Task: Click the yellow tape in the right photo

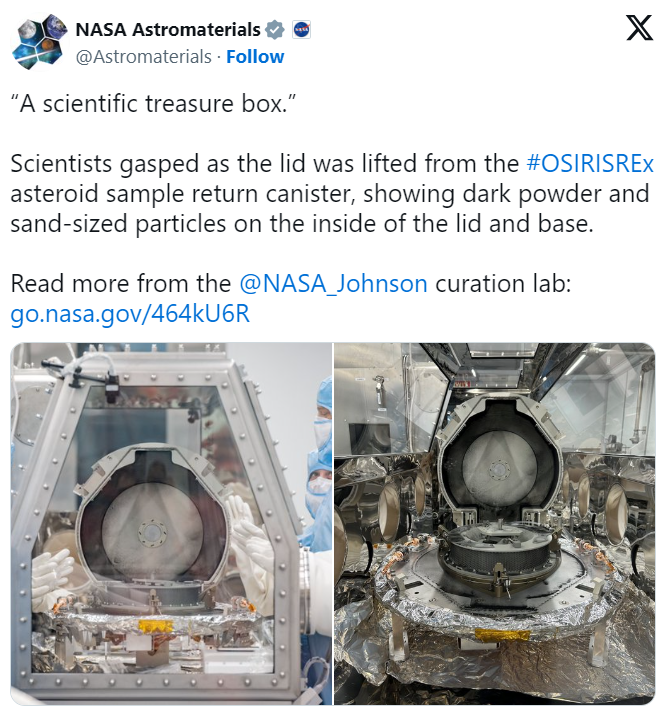Action: click(502, 636)
